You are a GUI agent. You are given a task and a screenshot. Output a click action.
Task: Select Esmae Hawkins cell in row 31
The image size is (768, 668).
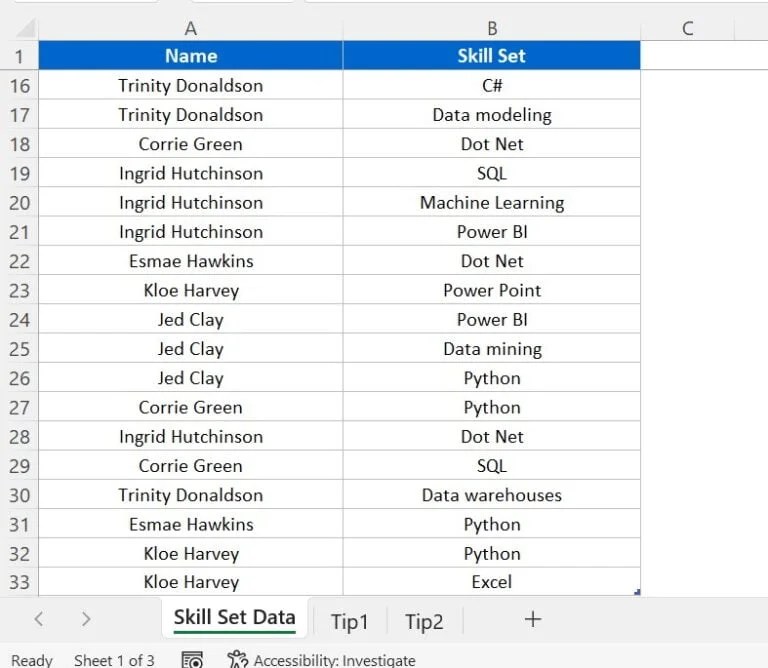point(191,524)
